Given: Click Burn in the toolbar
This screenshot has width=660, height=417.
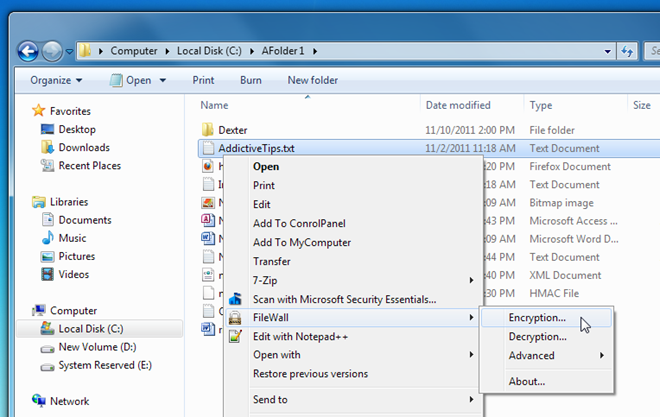Looking at the screenshot, I should [251, 80].
